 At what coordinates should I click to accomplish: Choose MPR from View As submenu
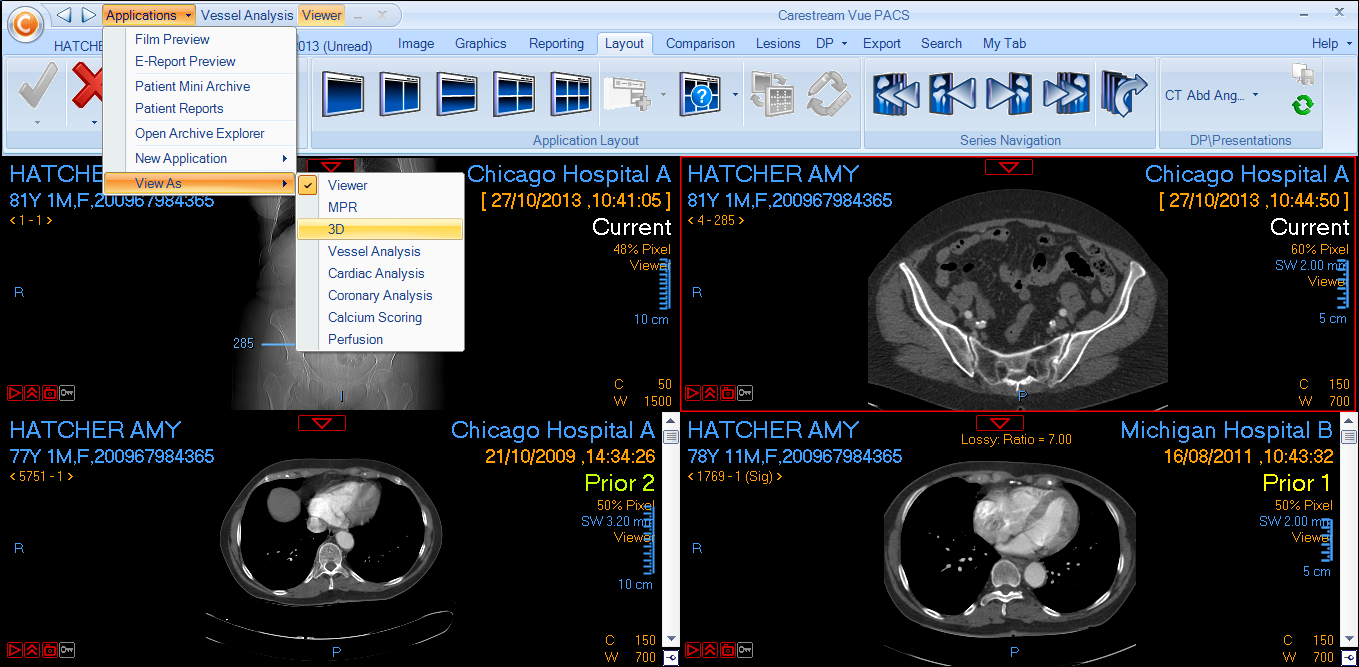tap(380, 207)
